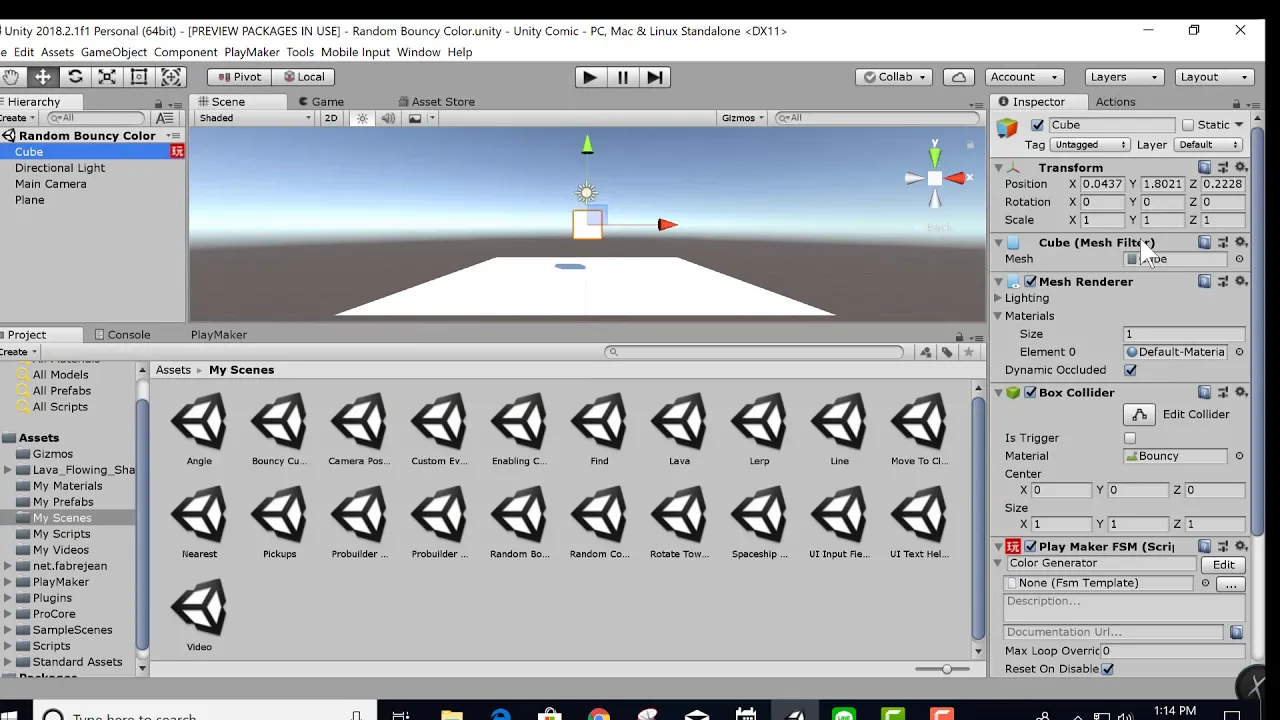Open Element 0 material picker circle
The image size is (1280, 720).
pos(1239,352)
